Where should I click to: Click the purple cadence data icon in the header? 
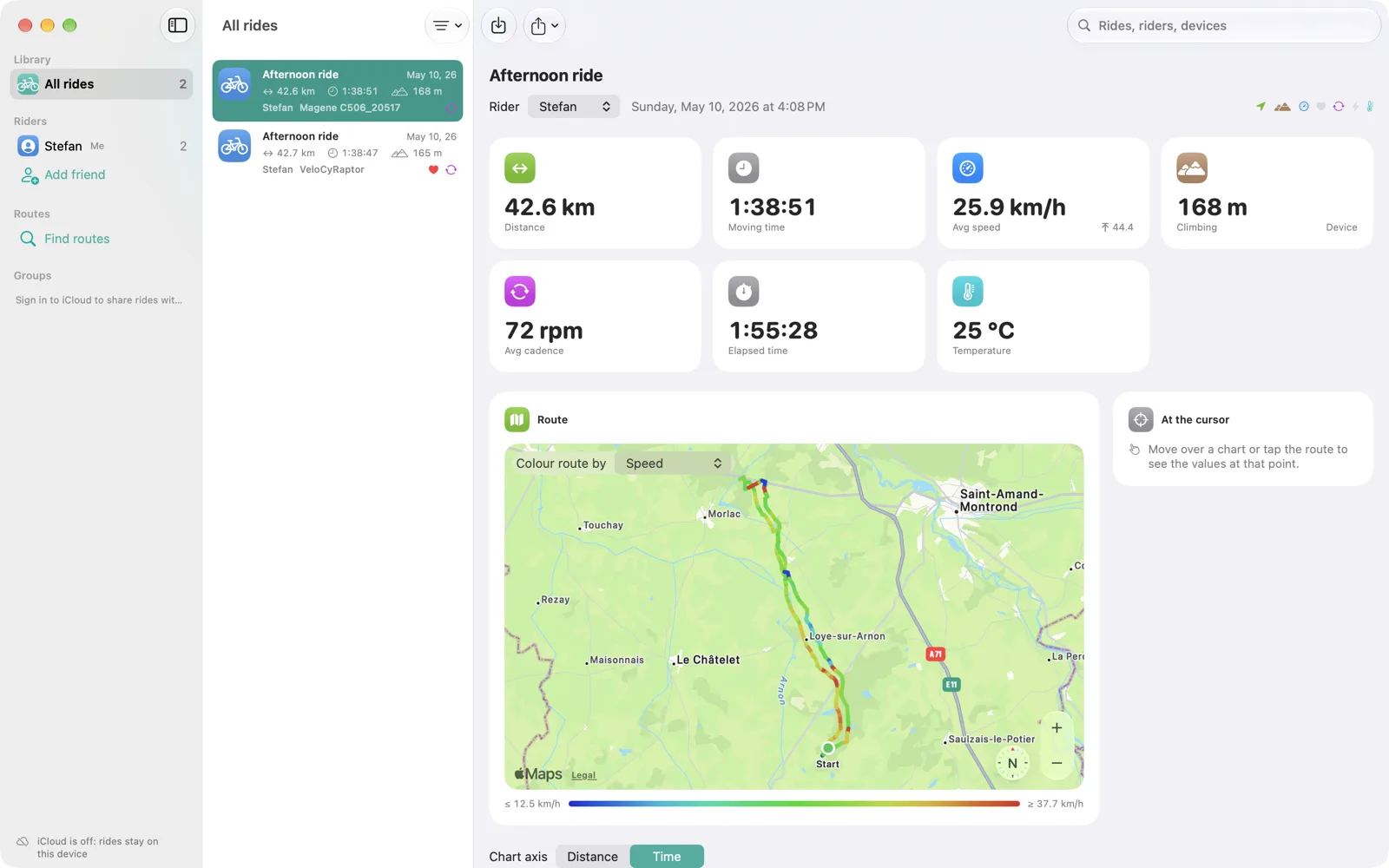1339,107
